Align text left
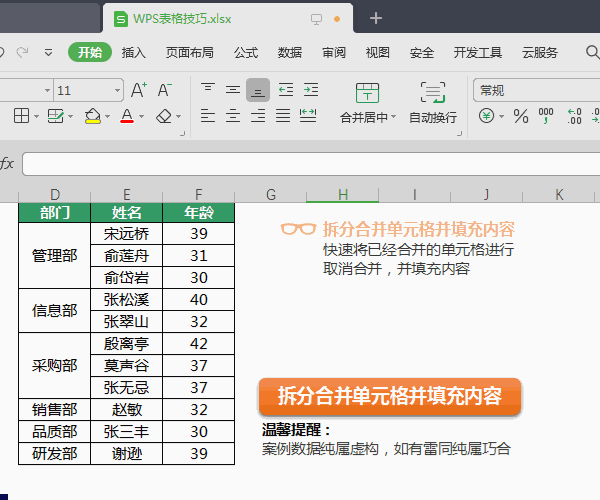 pyautogui.click(x=208, y=116)
